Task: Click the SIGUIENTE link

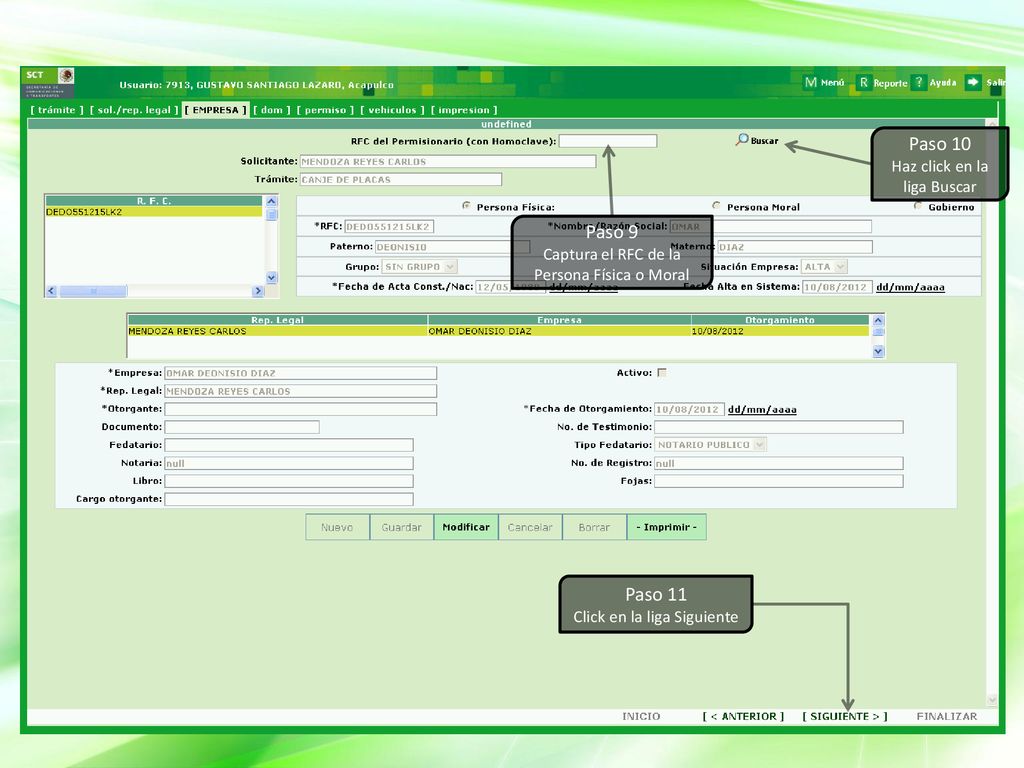Action: pos(844,716)
